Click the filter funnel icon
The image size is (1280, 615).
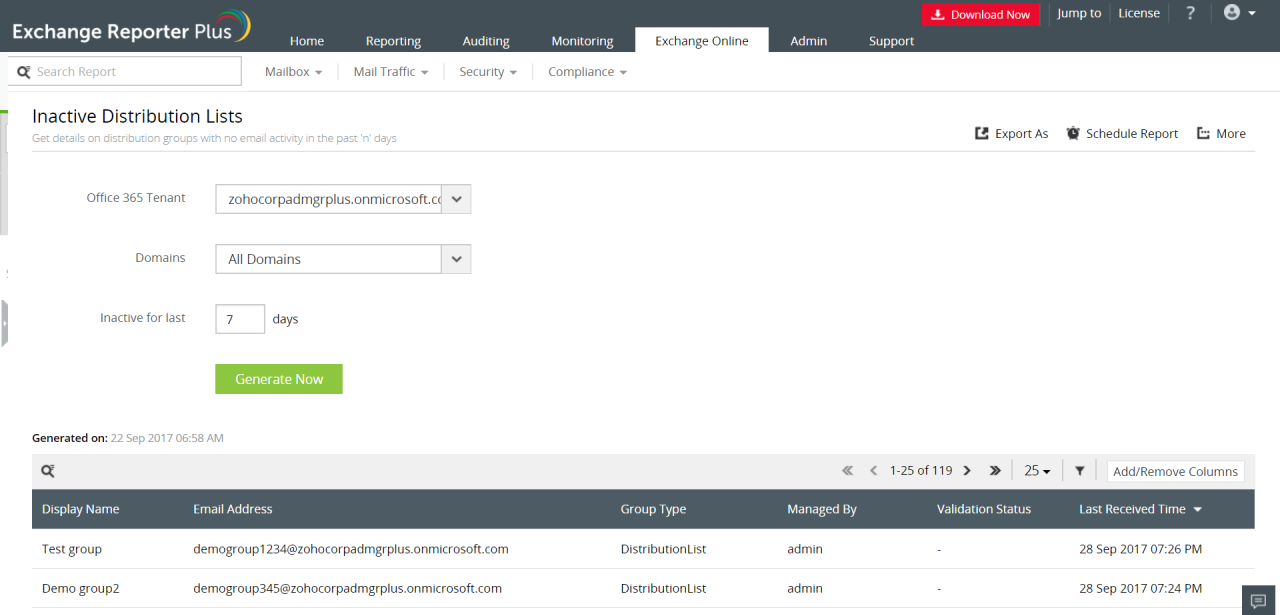pos(1080,471)
